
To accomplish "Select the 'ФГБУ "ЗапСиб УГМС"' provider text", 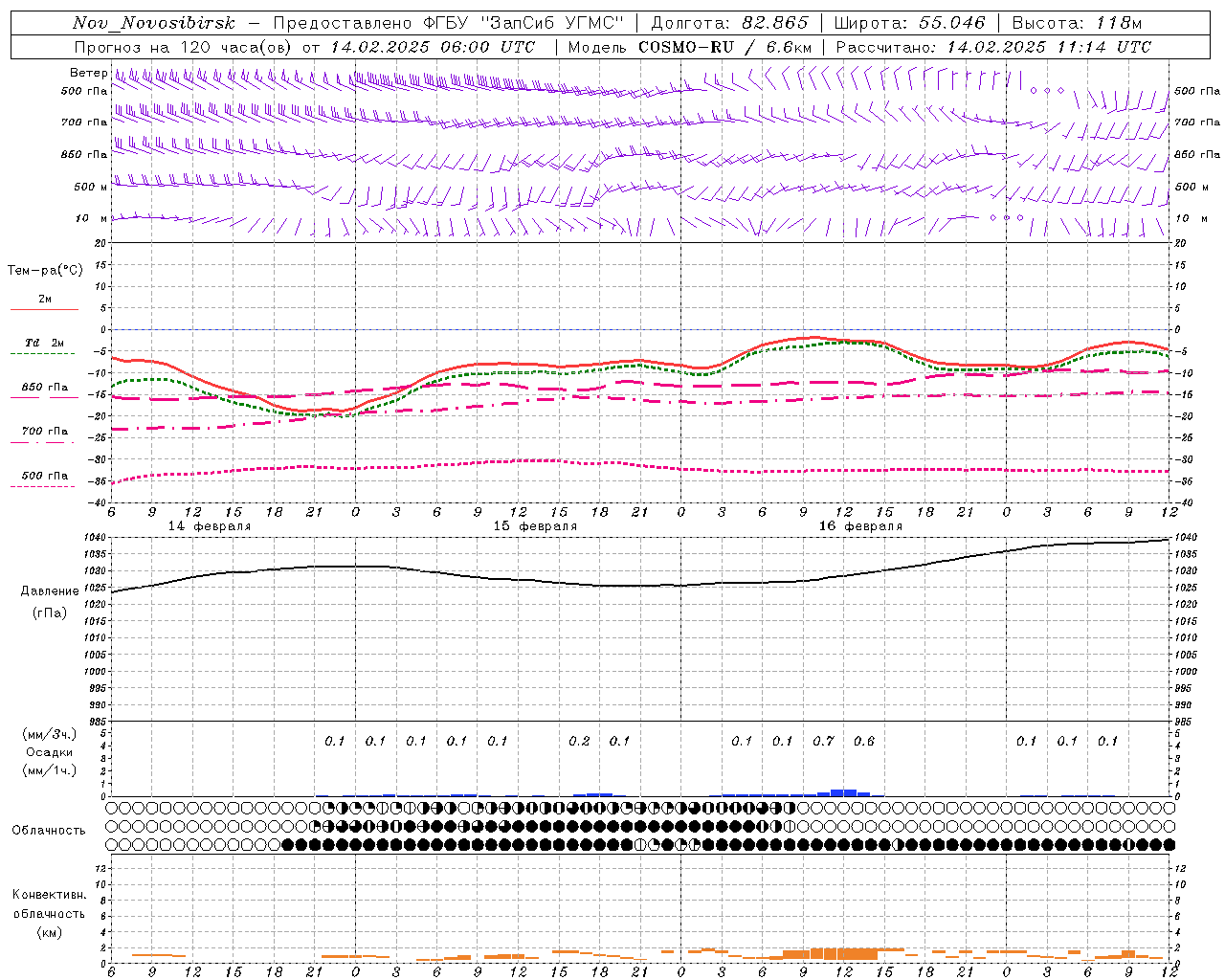I will (x=523, y=23).
